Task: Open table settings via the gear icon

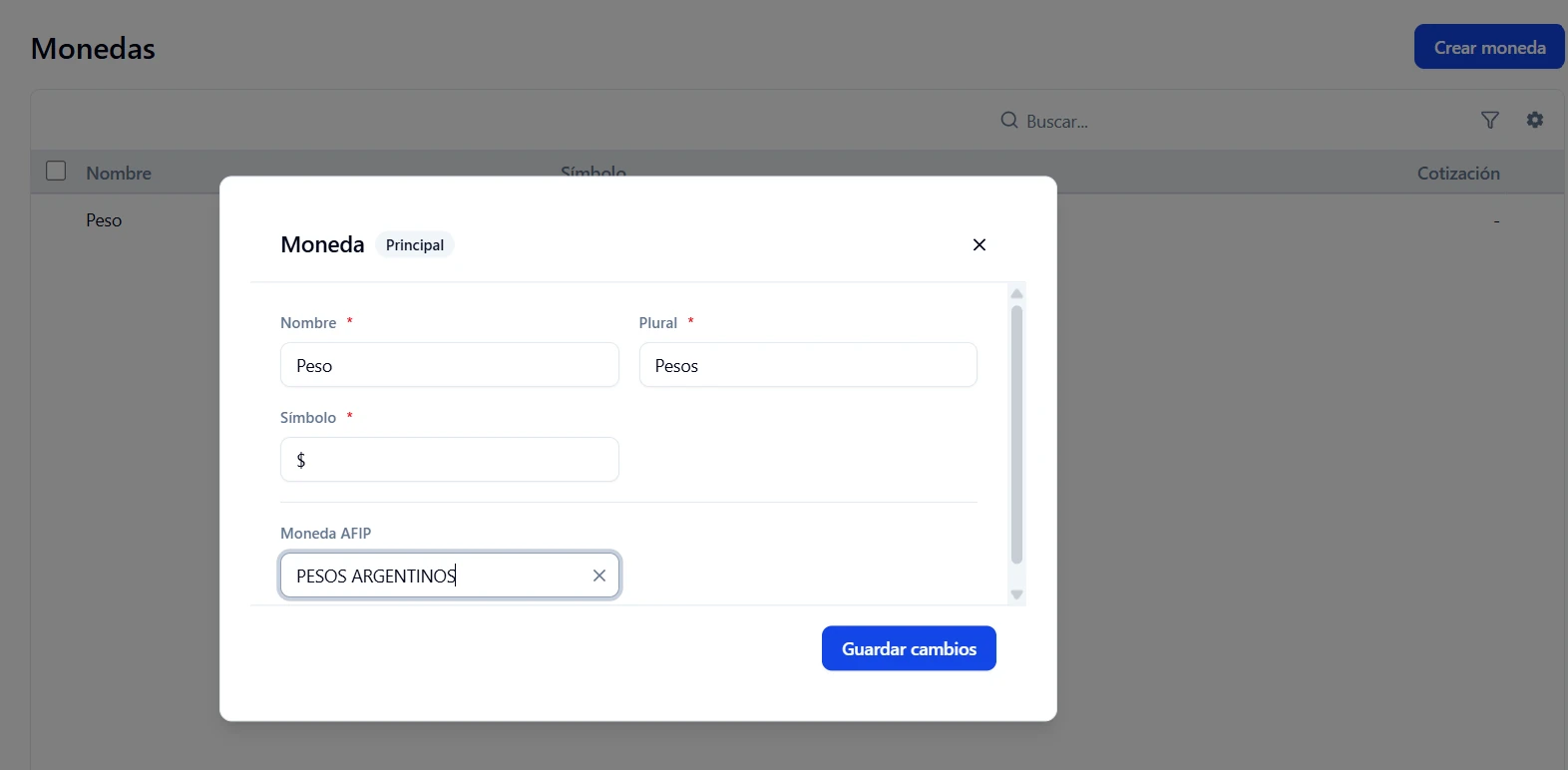Action: point(1535,120)
